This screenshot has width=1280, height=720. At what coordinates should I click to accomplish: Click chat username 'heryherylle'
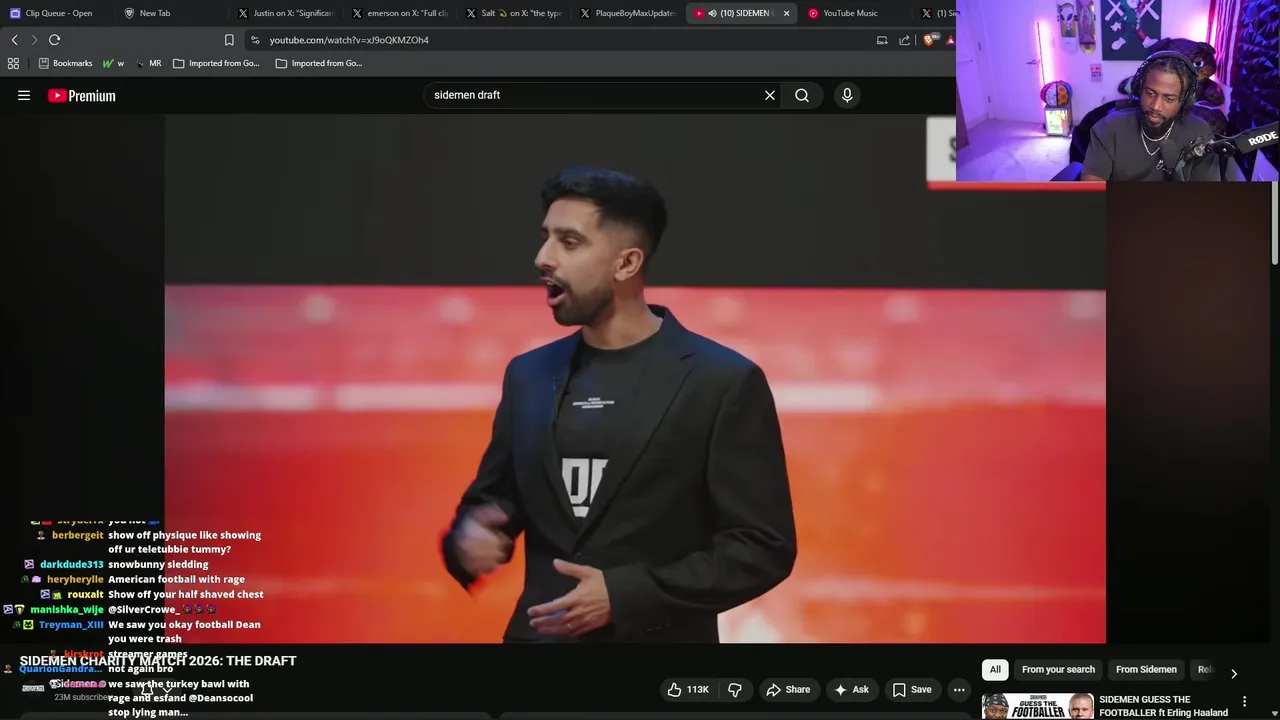[75, 580]
